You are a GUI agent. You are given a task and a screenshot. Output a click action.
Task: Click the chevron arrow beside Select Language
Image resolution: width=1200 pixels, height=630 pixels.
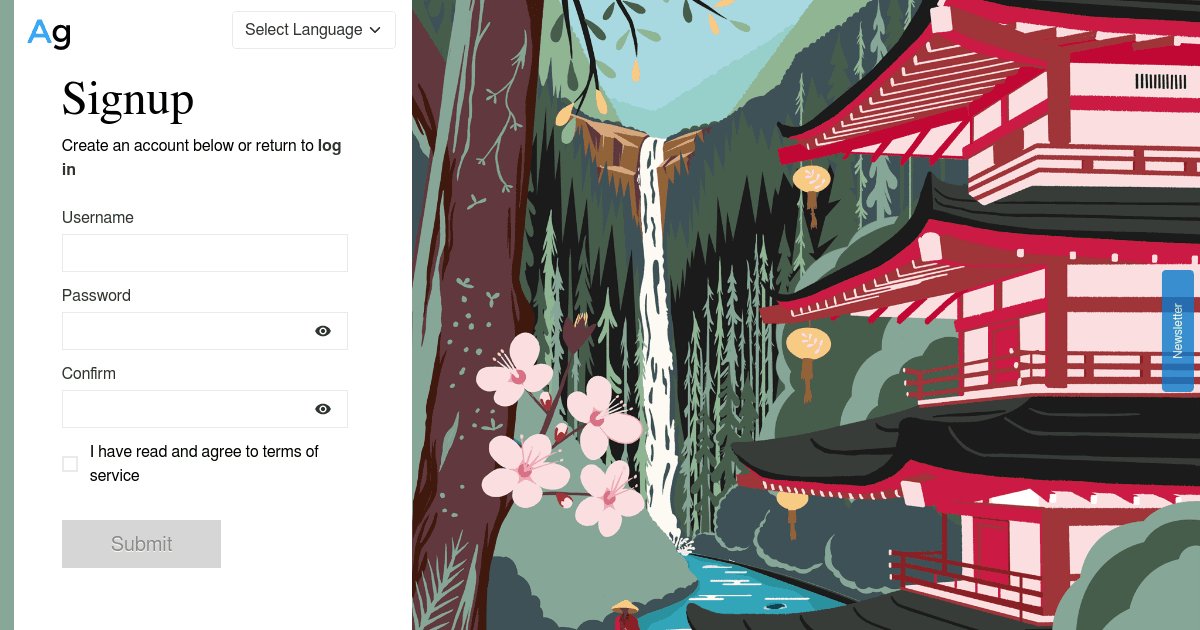click(375, 30)
